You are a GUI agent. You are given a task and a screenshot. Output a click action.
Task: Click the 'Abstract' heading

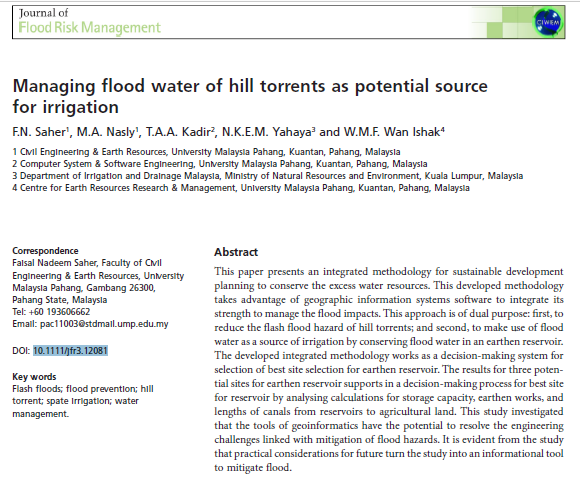tap(236, 252)
